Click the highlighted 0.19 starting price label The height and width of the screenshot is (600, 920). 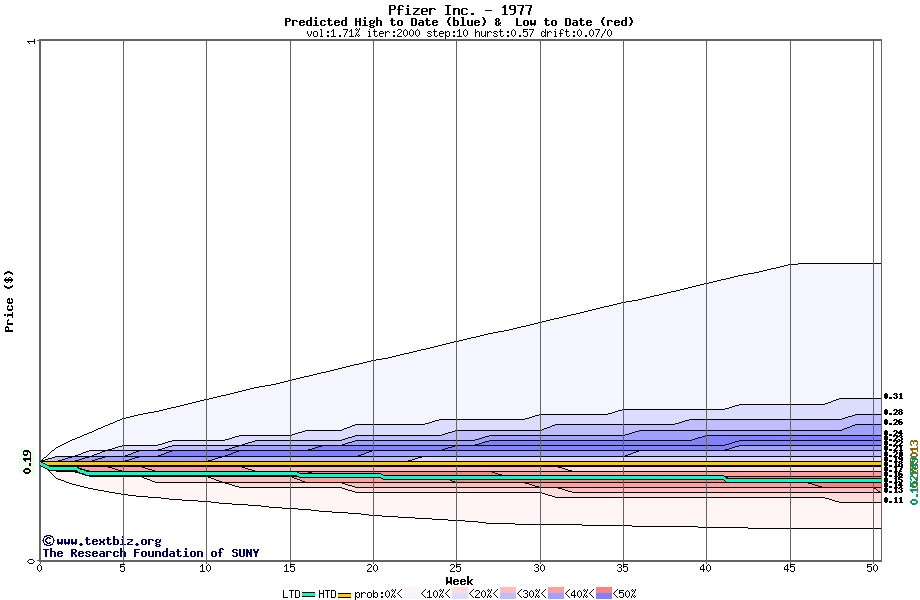(x=27, y=462)
